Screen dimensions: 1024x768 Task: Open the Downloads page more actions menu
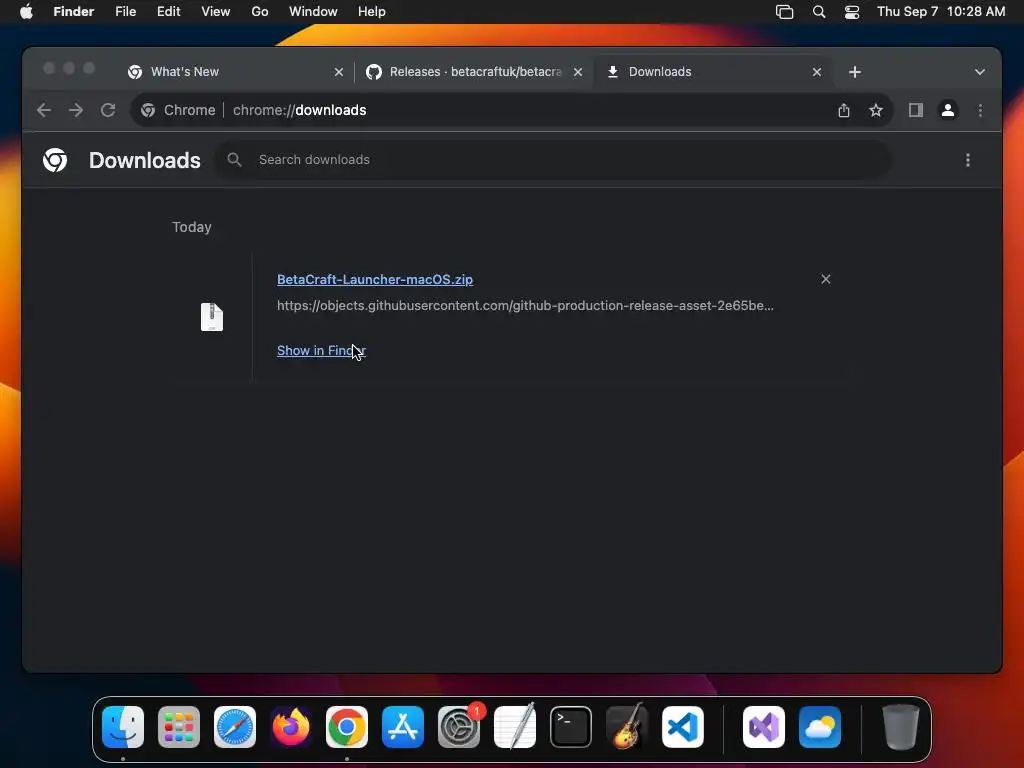point(967,160)
